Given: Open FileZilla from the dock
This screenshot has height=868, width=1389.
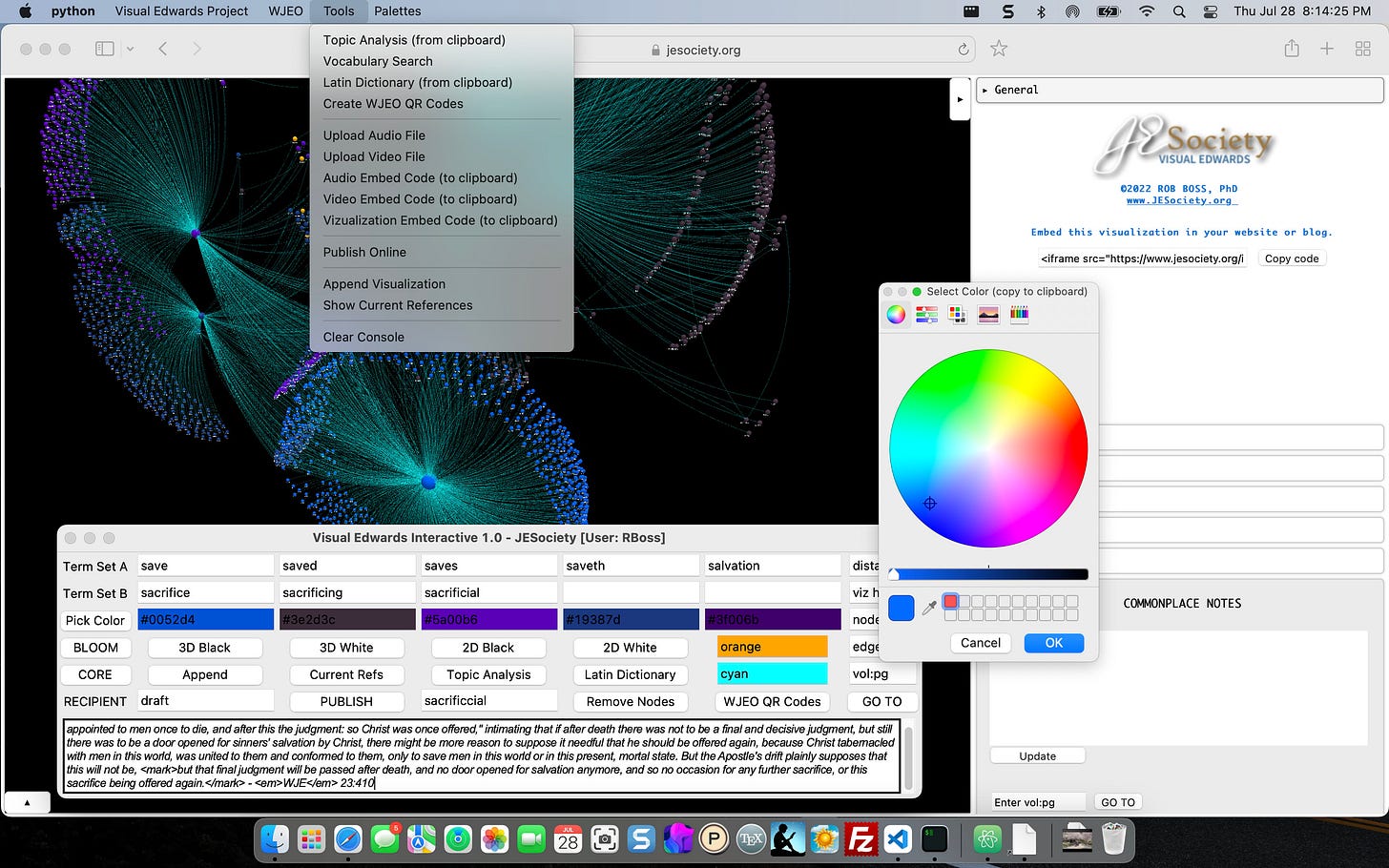Looking at the screenshot, I should pos(860,839).
